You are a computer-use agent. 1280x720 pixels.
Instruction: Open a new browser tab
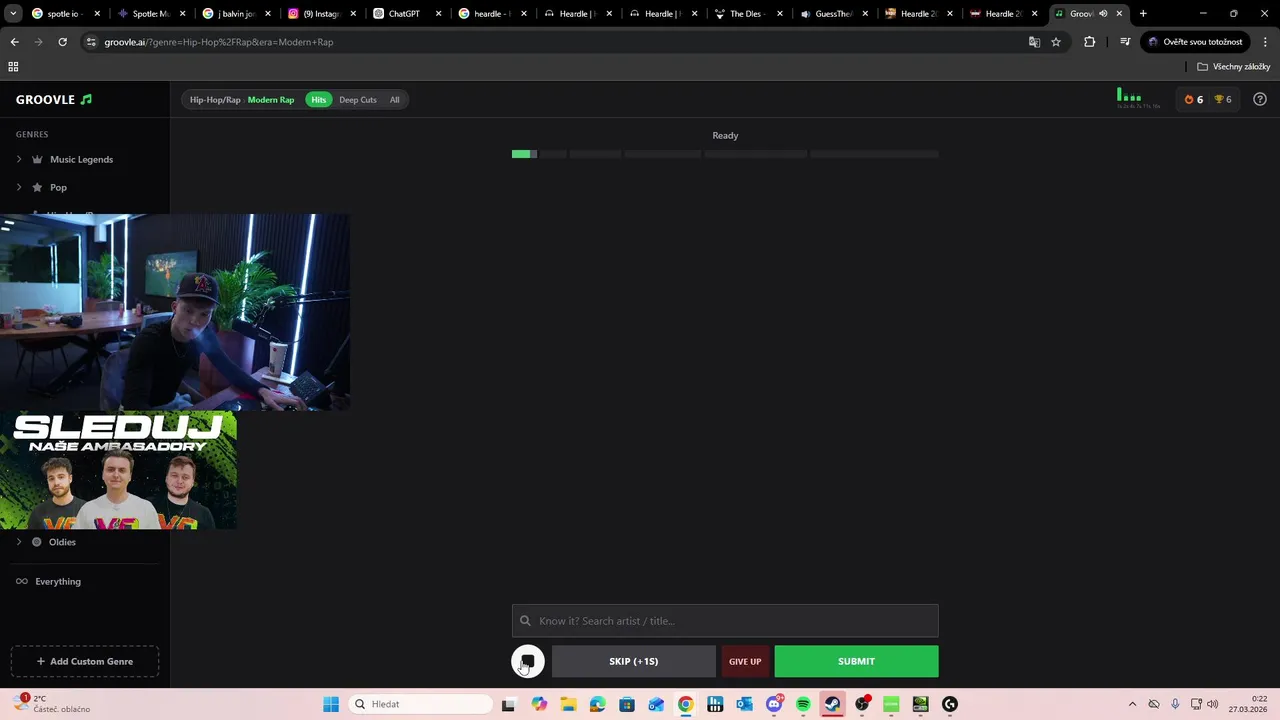pyautogui.click(x=1143, y=14)
